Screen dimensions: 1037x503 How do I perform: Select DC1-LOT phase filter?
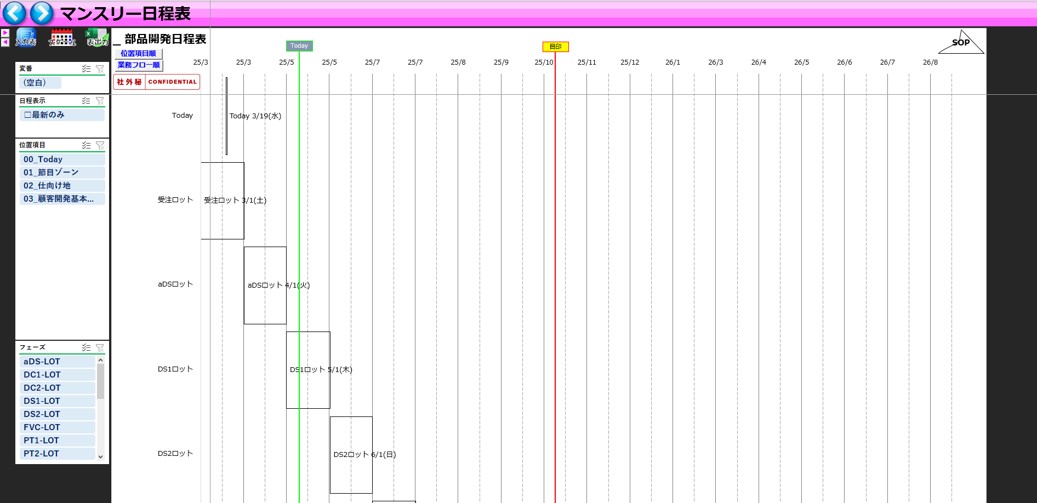click(x=58, y=375)
